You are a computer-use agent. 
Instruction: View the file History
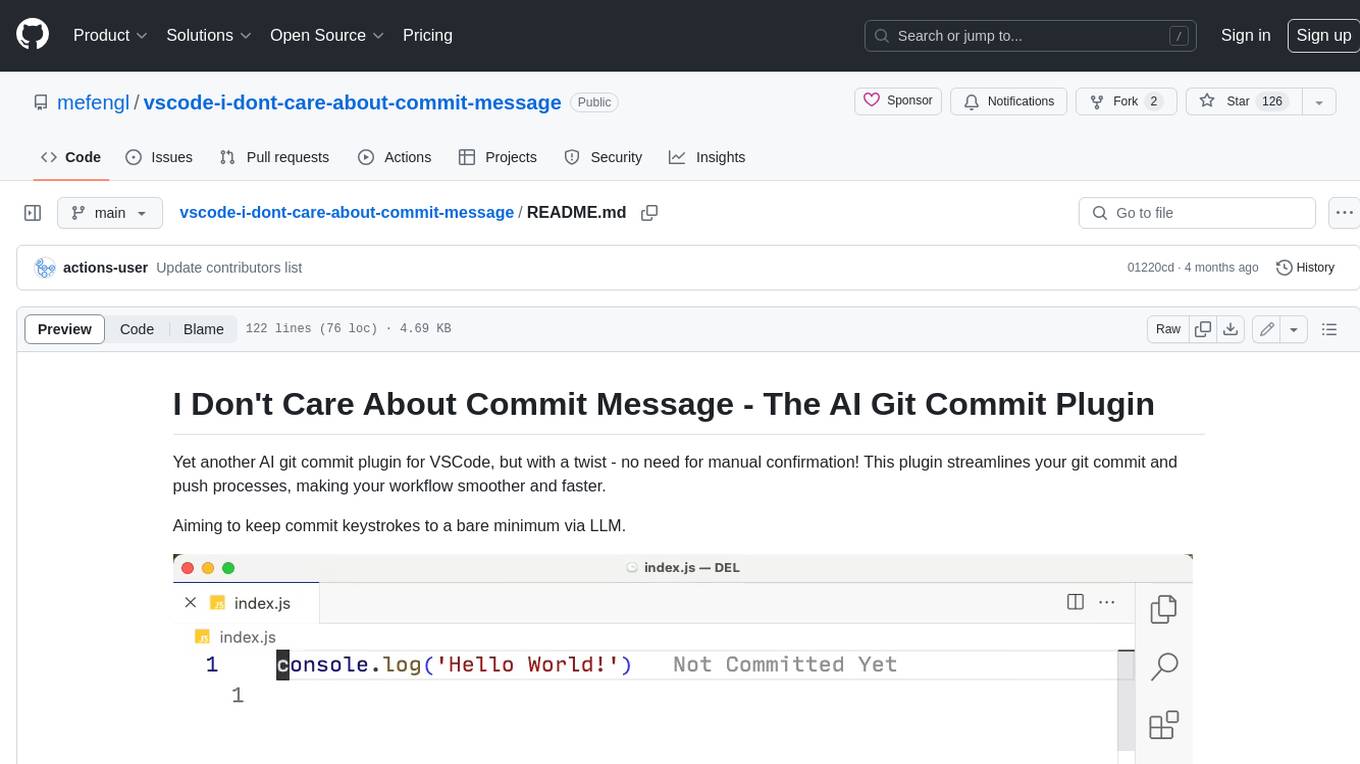pos(1305,268)
